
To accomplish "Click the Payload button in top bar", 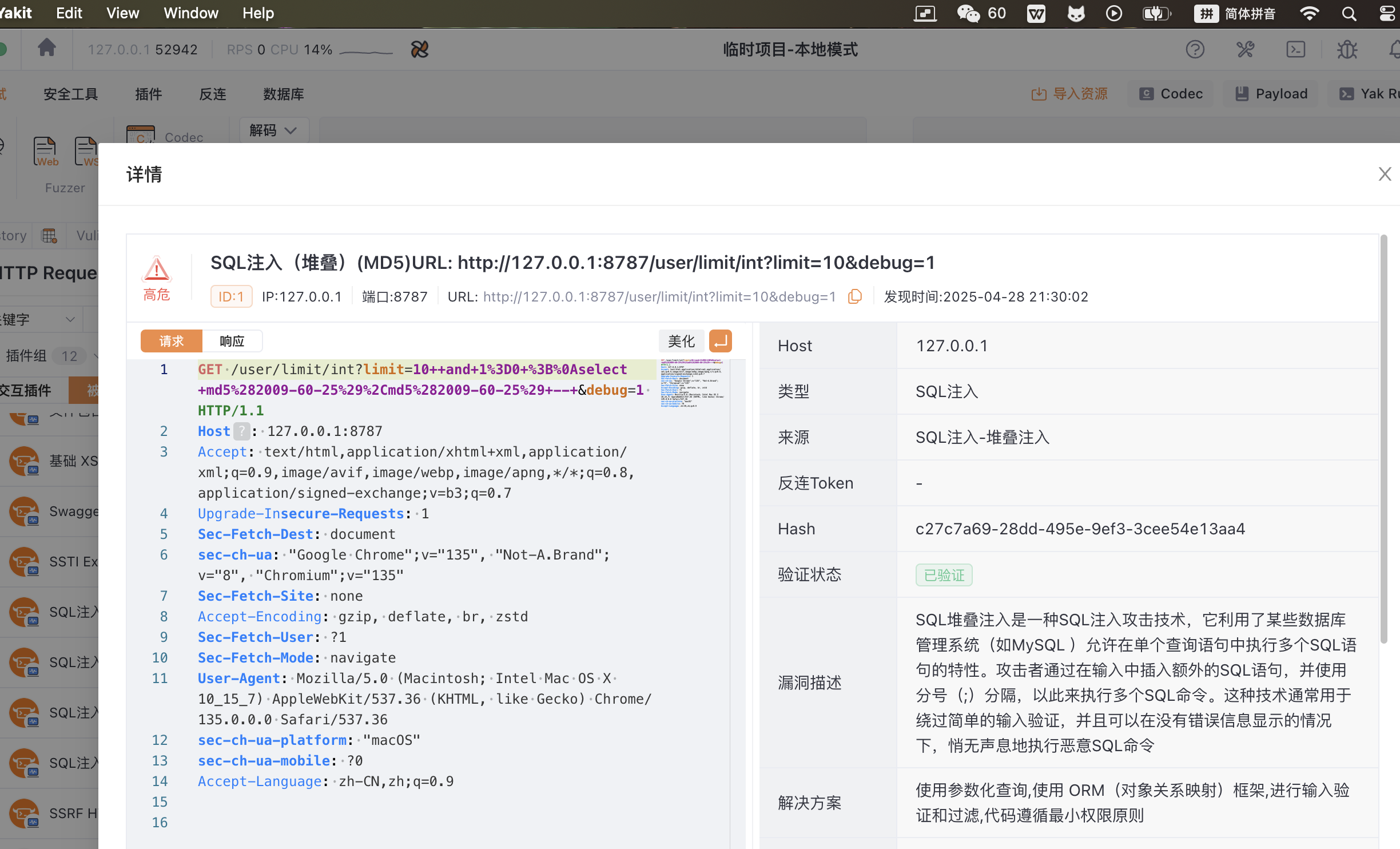I will pyautogui.click(x=1271, y=94).
